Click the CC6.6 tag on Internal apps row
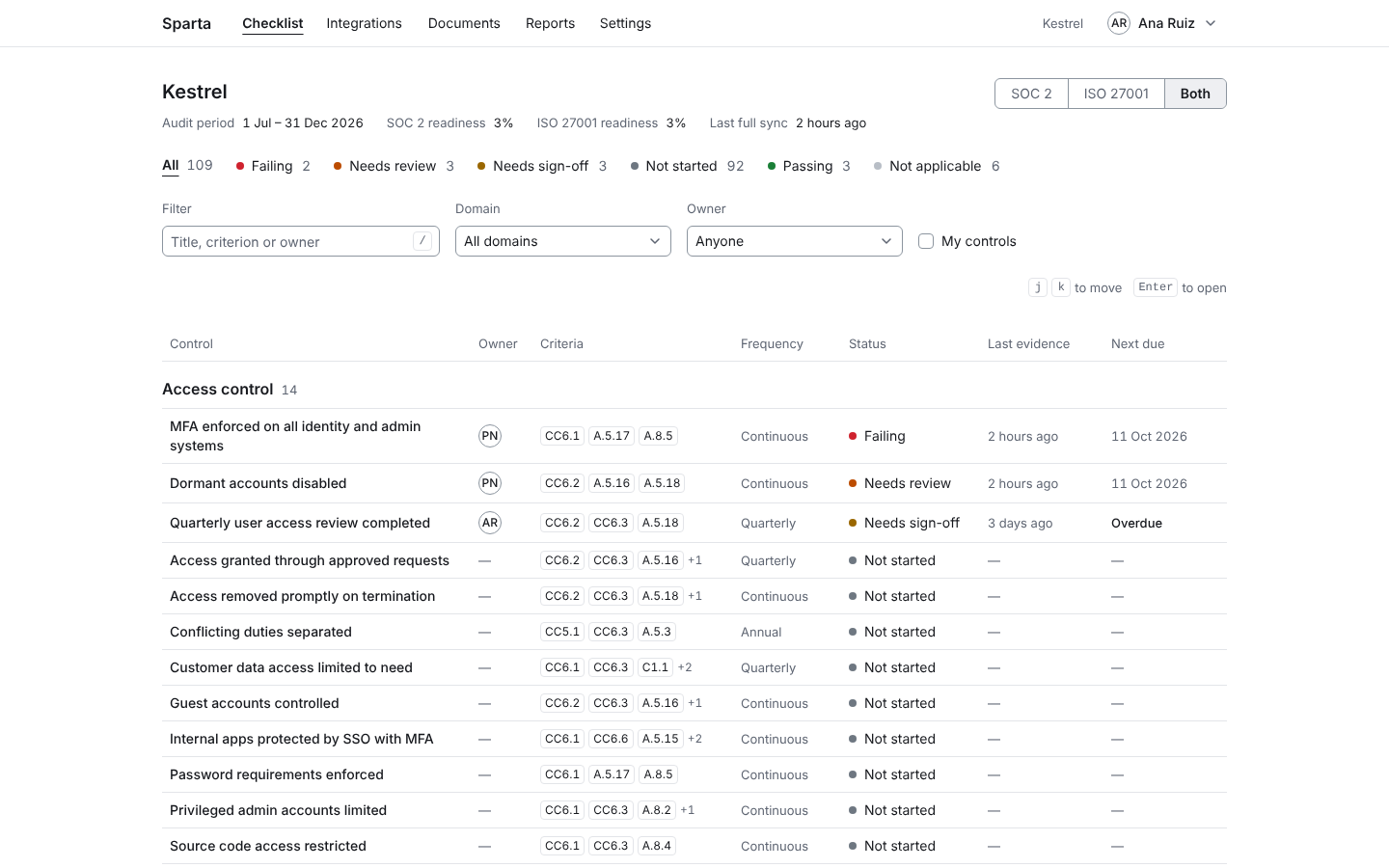The image size is (1389, 868). (x=611, y=739)
